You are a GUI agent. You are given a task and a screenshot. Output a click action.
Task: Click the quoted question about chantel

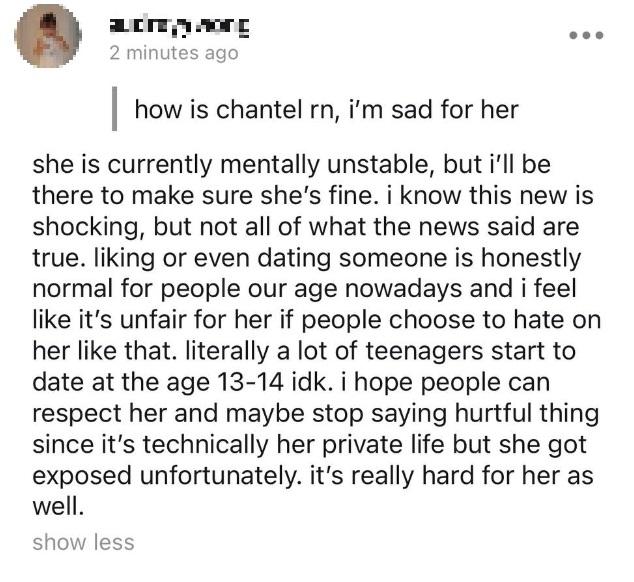[326, 108]
